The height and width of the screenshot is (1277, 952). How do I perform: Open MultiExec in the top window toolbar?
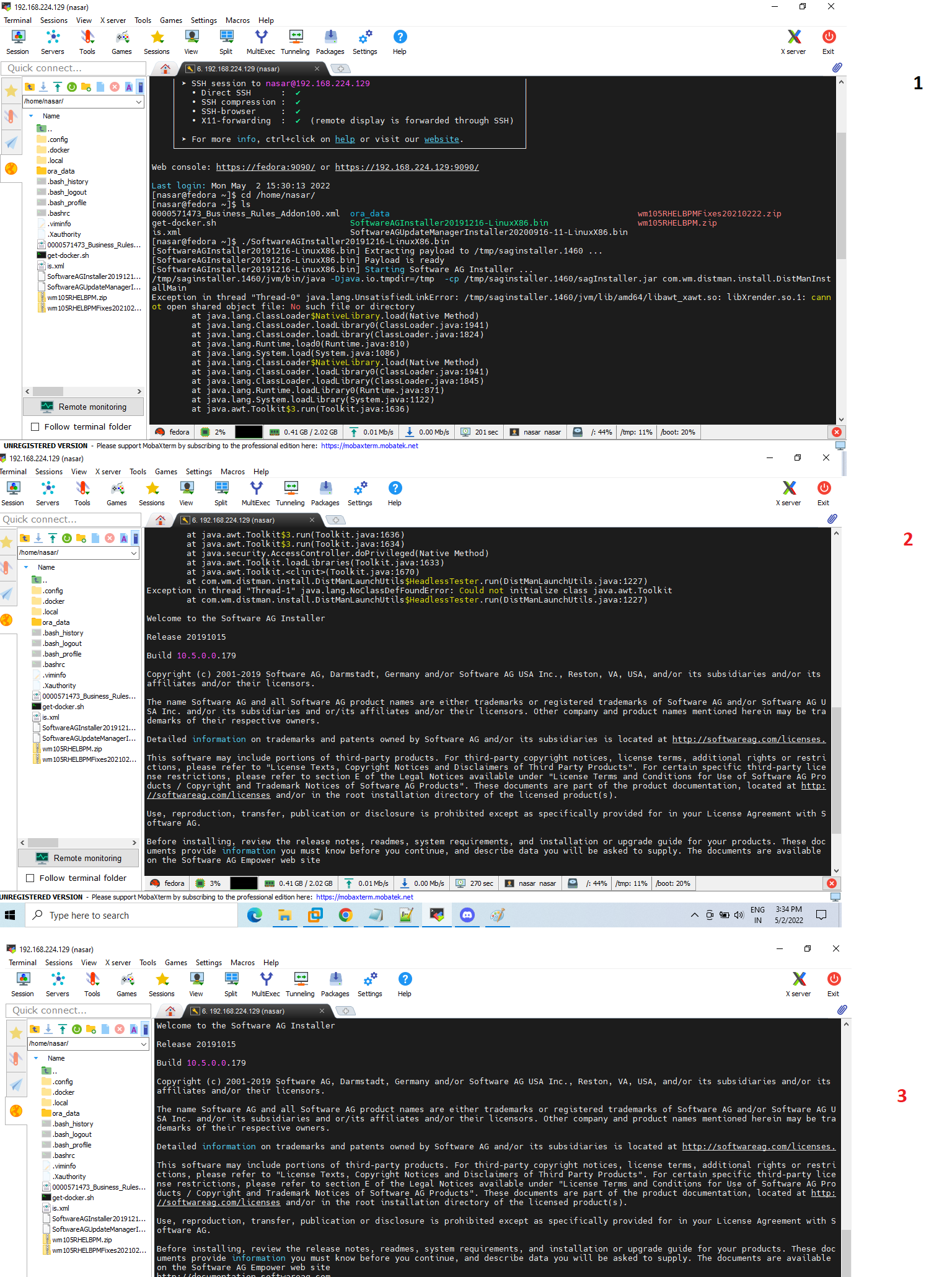261,42
